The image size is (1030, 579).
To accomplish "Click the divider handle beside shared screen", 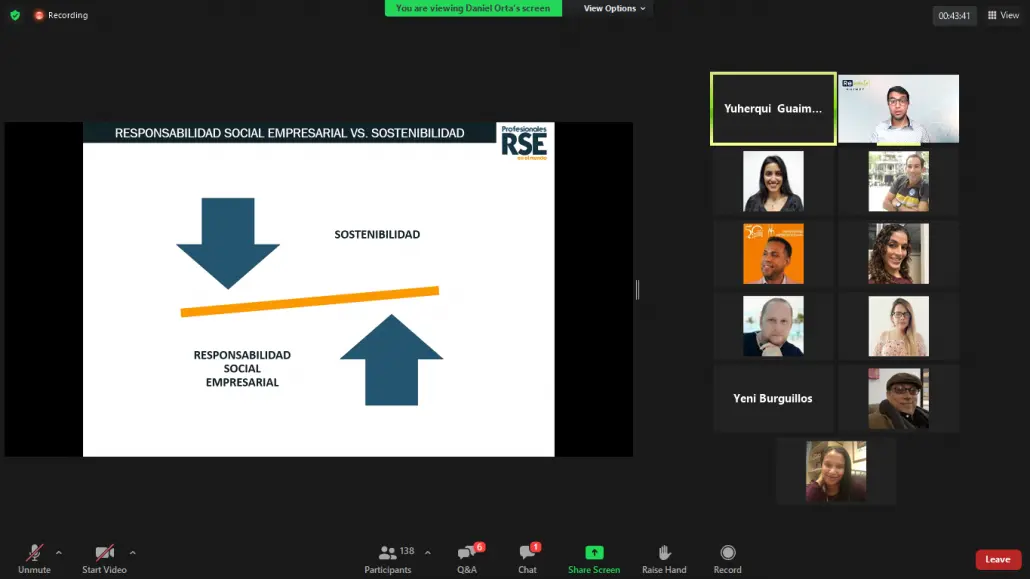I will pos(637,289).
